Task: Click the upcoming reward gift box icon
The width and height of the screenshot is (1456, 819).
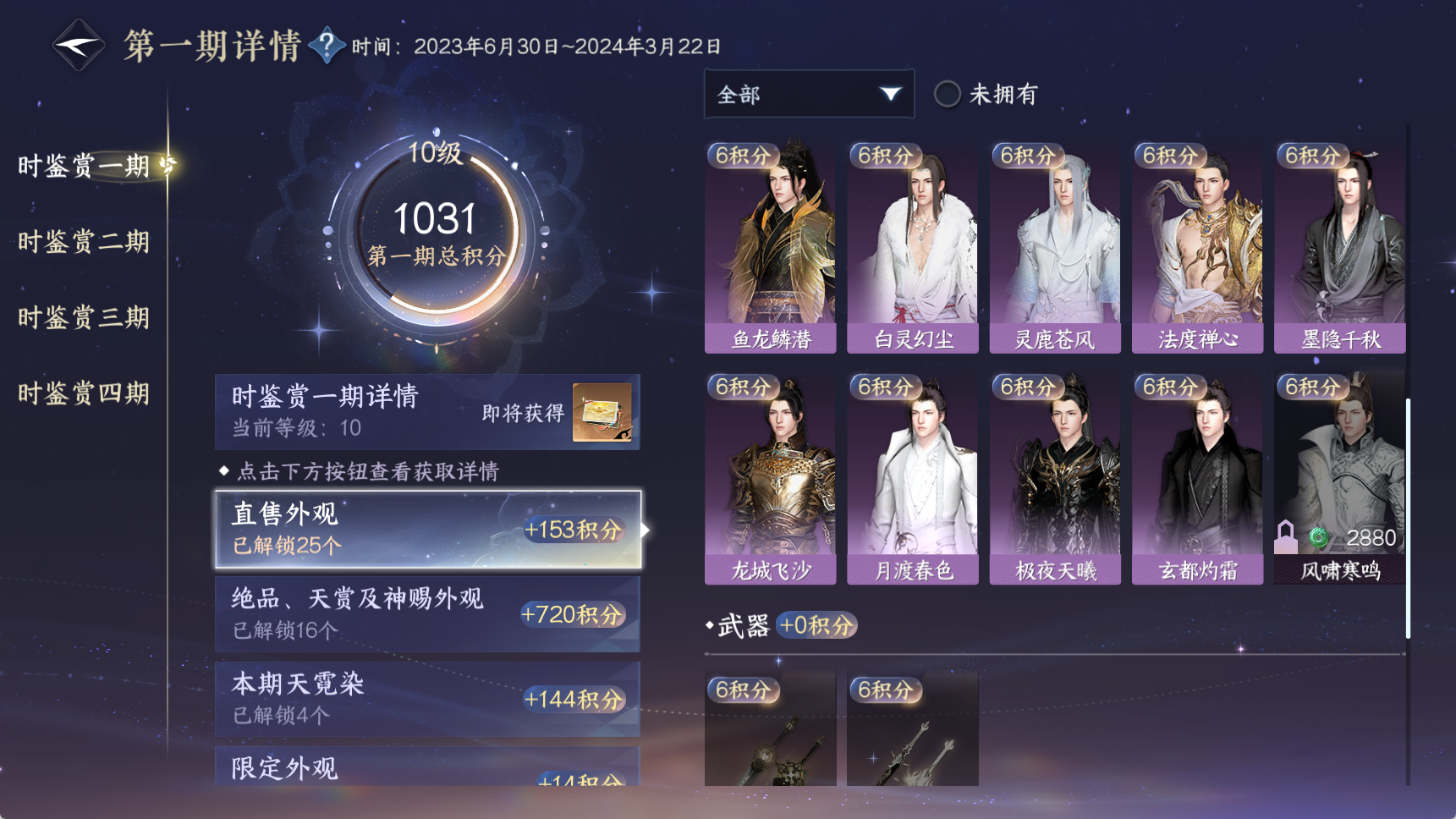Action: [602, 412]
